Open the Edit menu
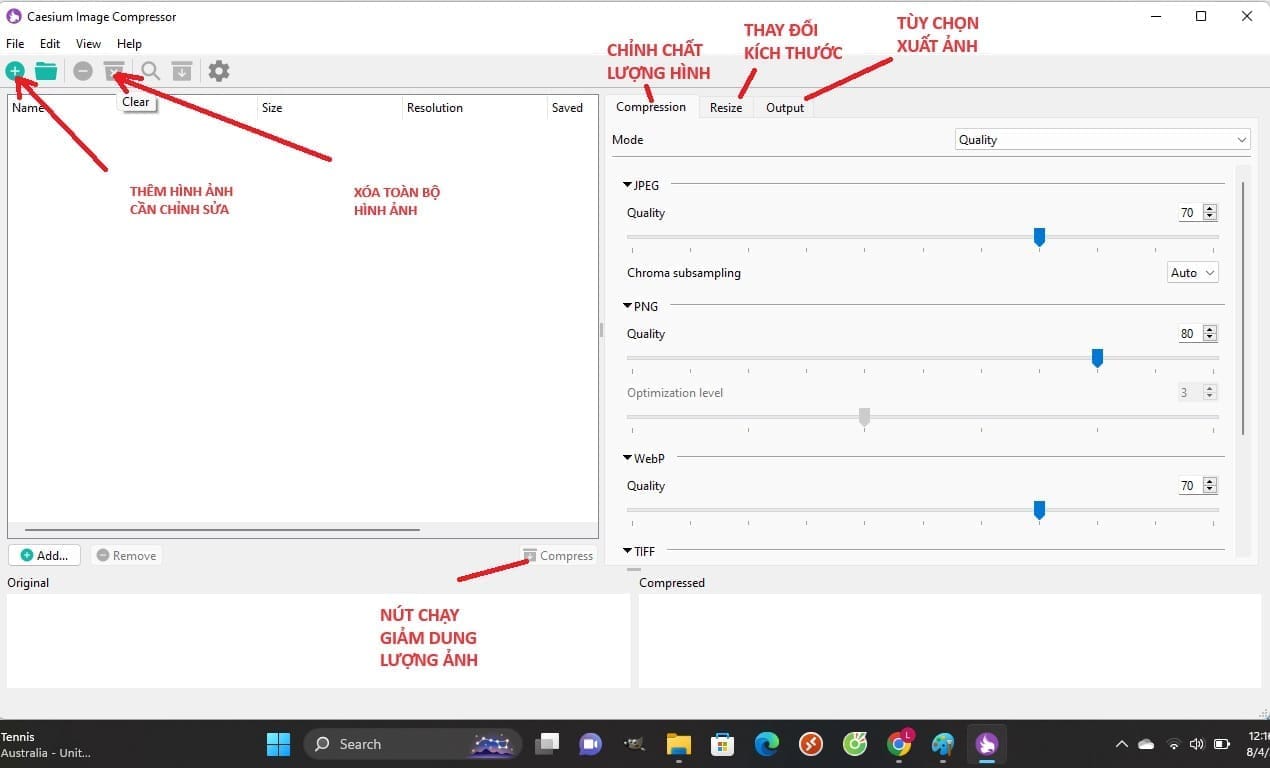The image size is (1270, 768). tap(50, 44)
